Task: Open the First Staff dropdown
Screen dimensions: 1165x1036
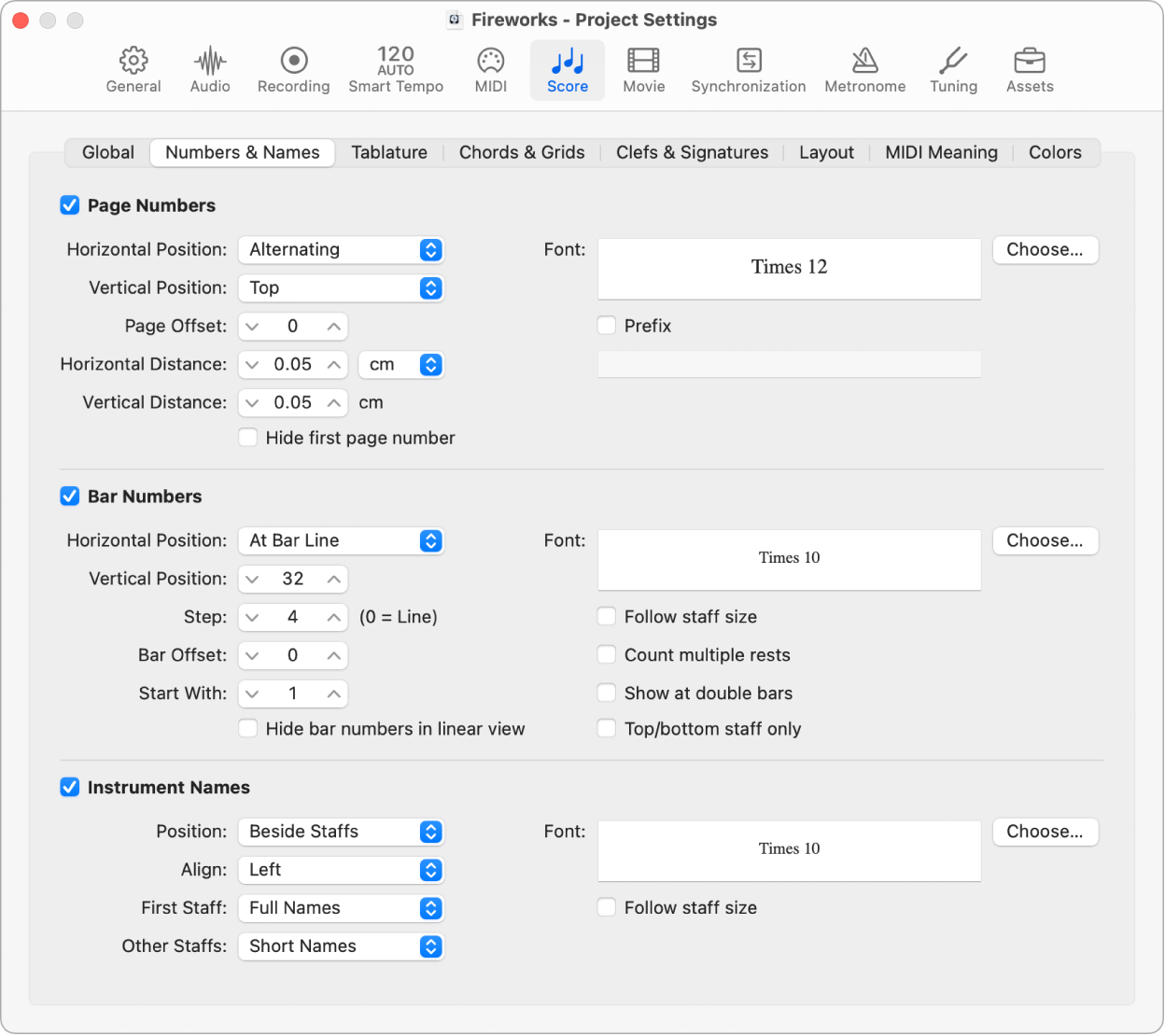Action: pyautogui.click(x=341, y=907)
